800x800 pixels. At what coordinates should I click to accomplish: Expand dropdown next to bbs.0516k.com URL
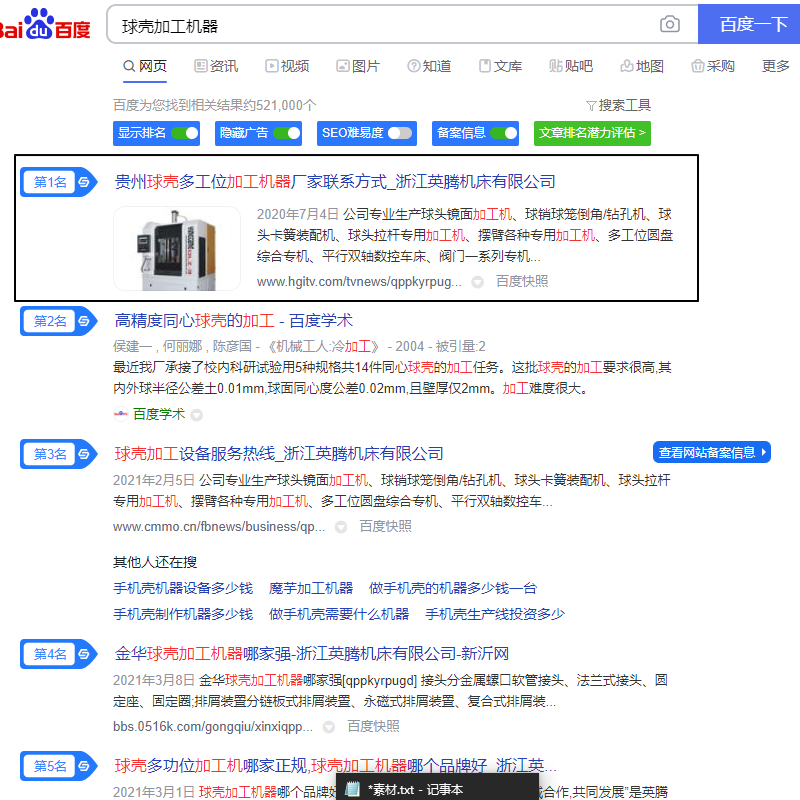point(329,727)
